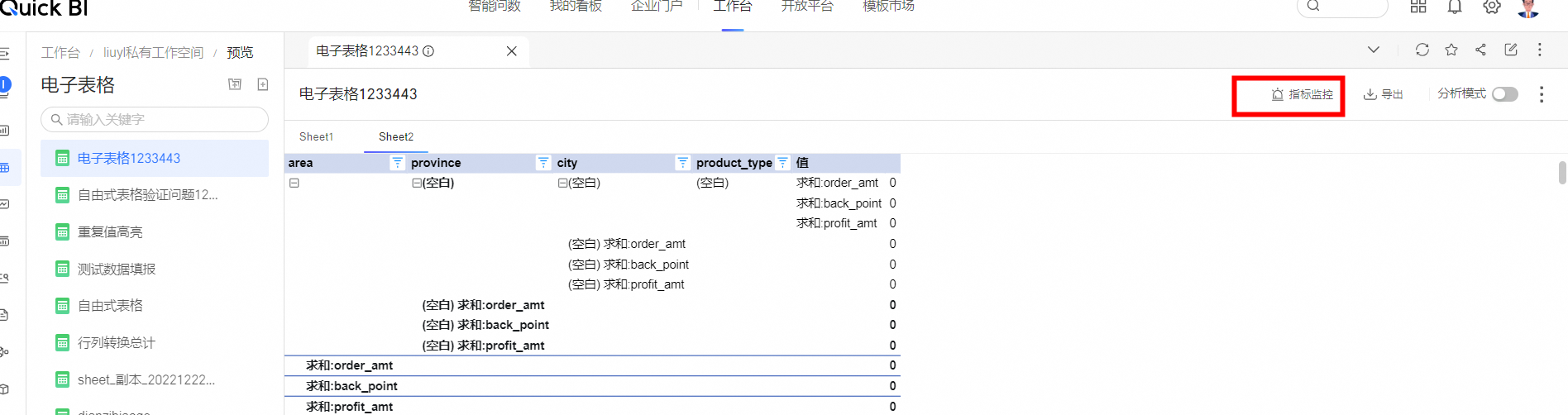
Task: Click the vertical scrollbar on the right
Action: (1561, 173)
